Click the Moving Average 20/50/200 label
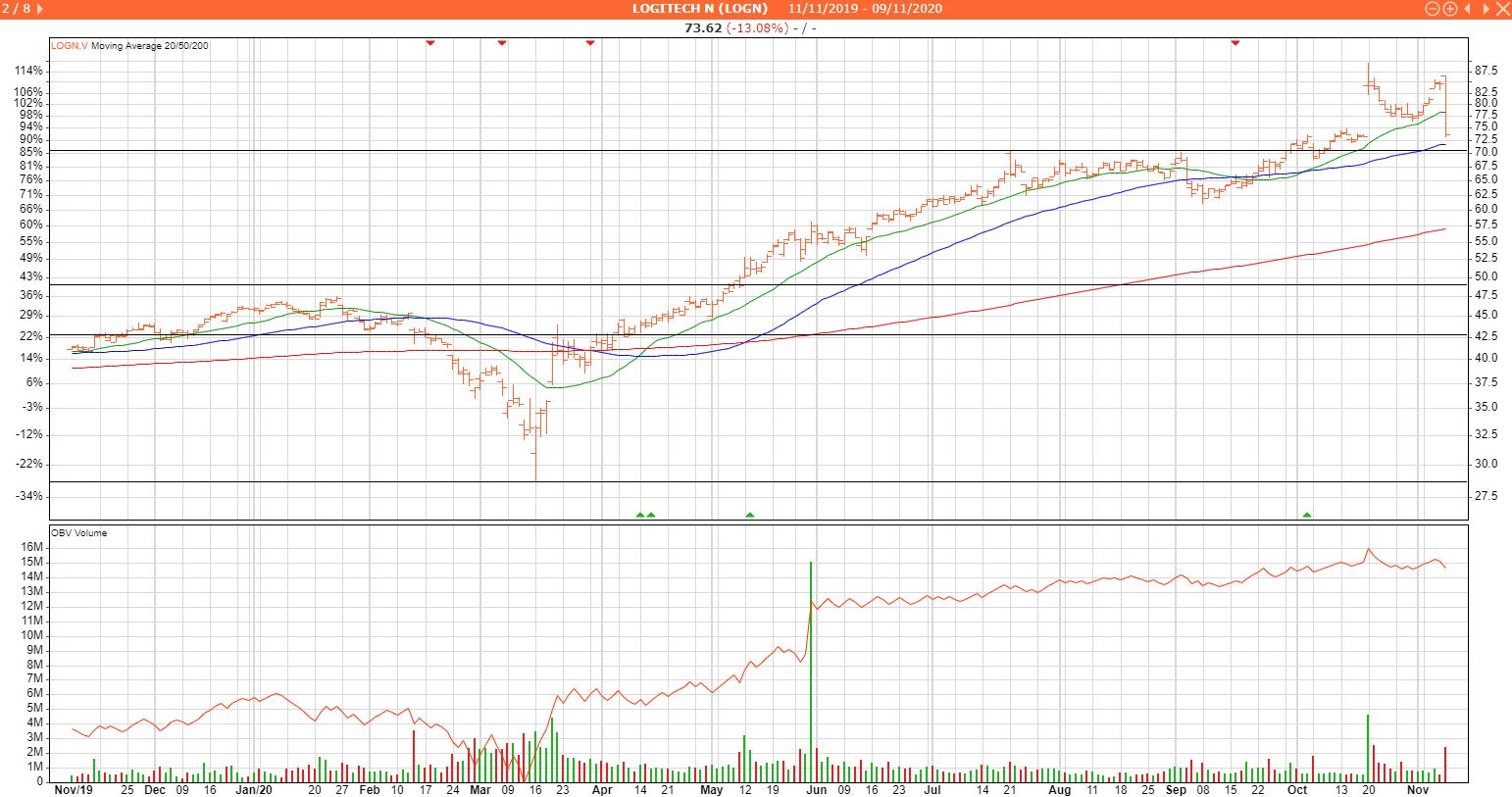Image resolution: width=1512 pixels, height=797 pixels. click(150, 45)
